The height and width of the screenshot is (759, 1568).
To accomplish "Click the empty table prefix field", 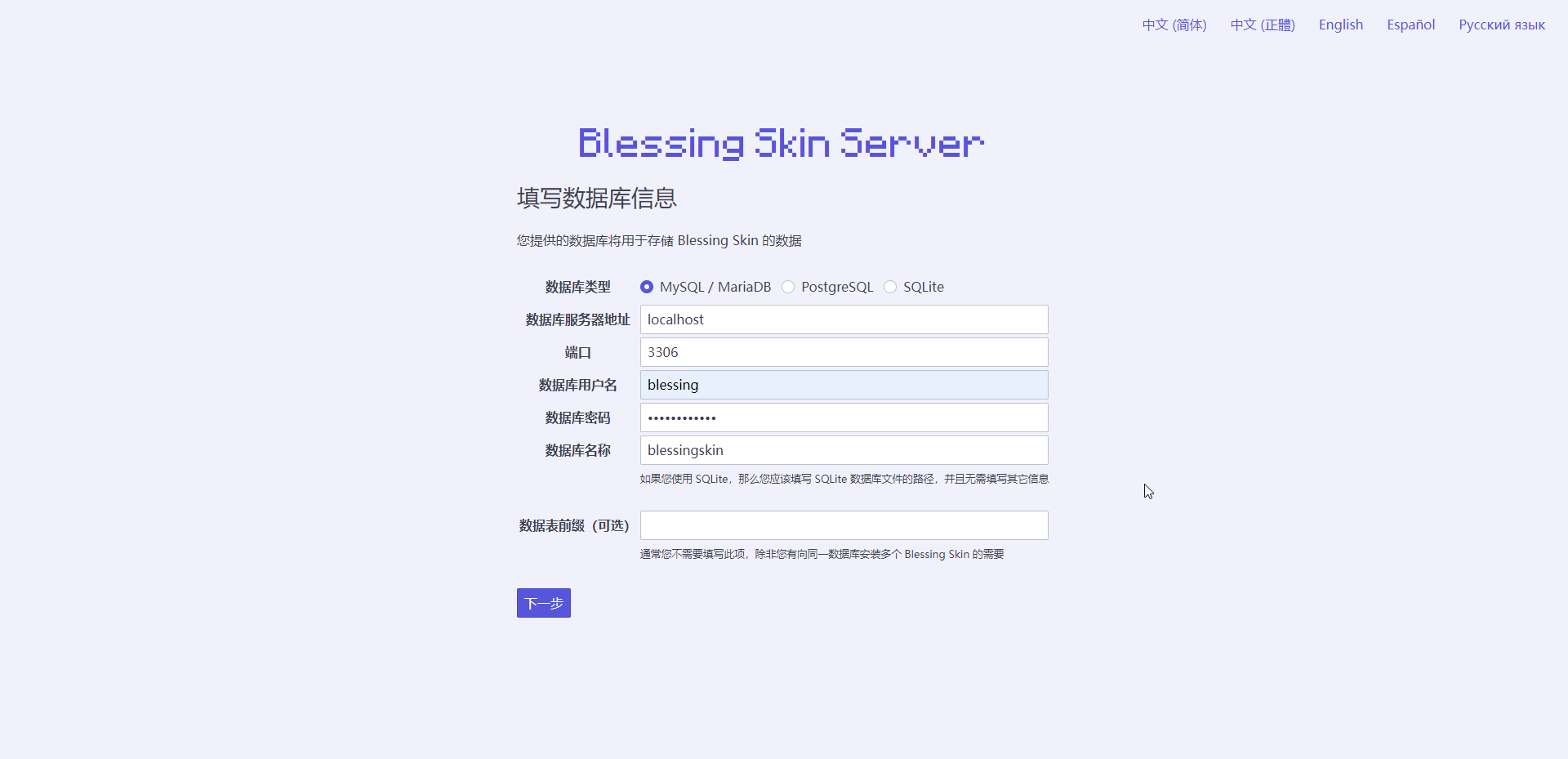I will tap(844, 525).
